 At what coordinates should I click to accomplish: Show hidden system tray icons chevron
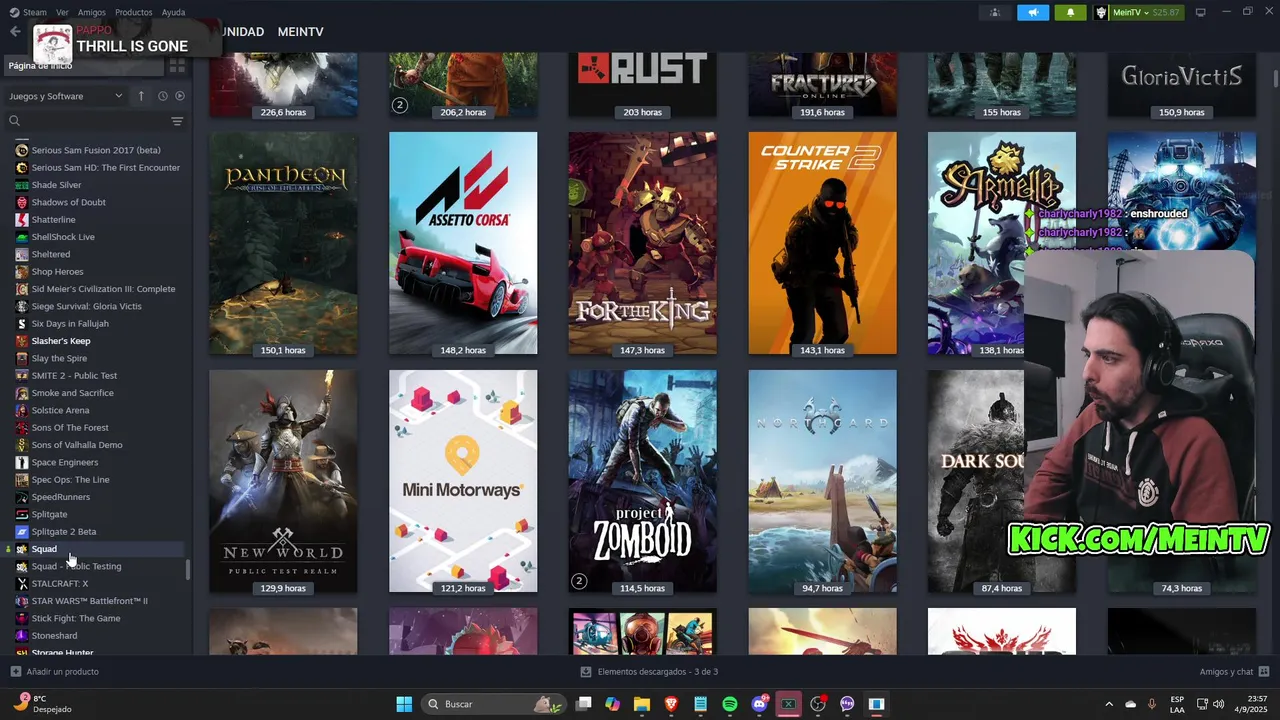pos(1108,704)
